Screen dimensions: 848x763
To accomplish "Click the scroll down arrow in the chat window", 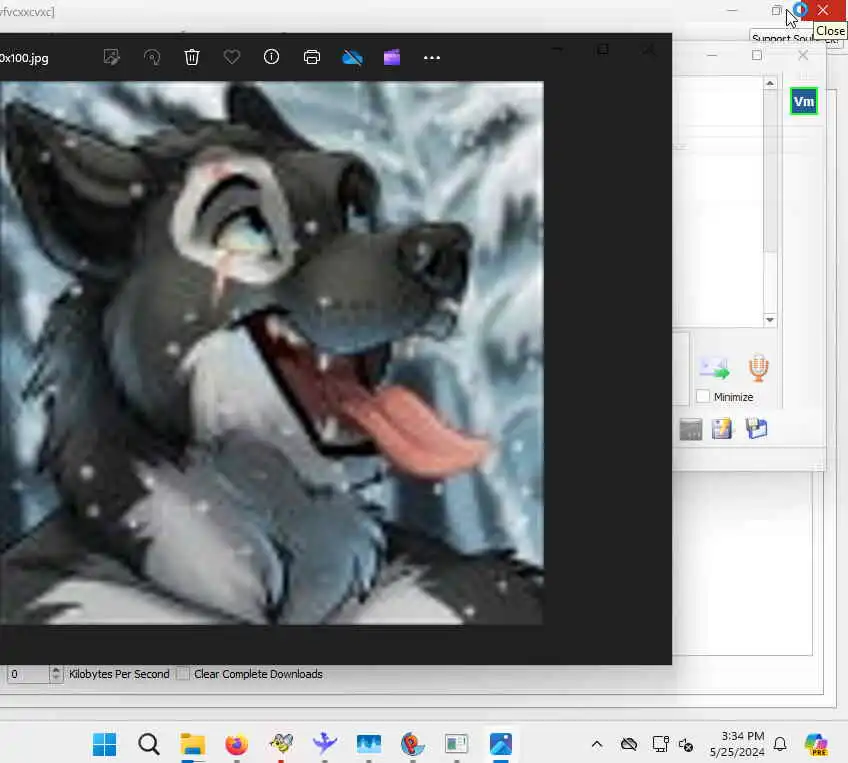I will (770, 320).
